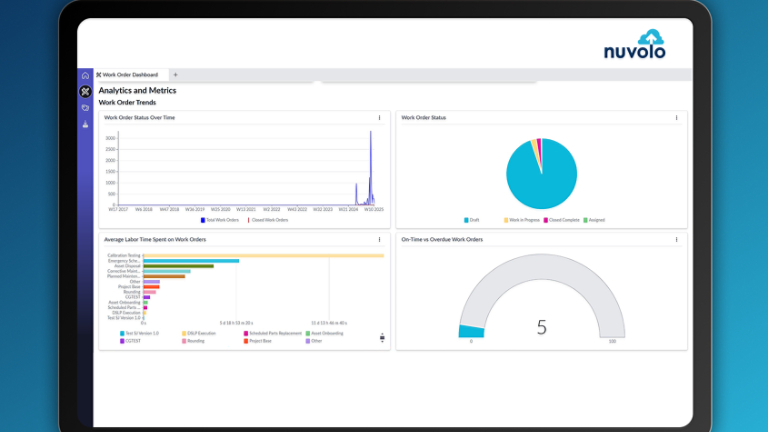Click the third sidebar icon below the wrench

85,108
